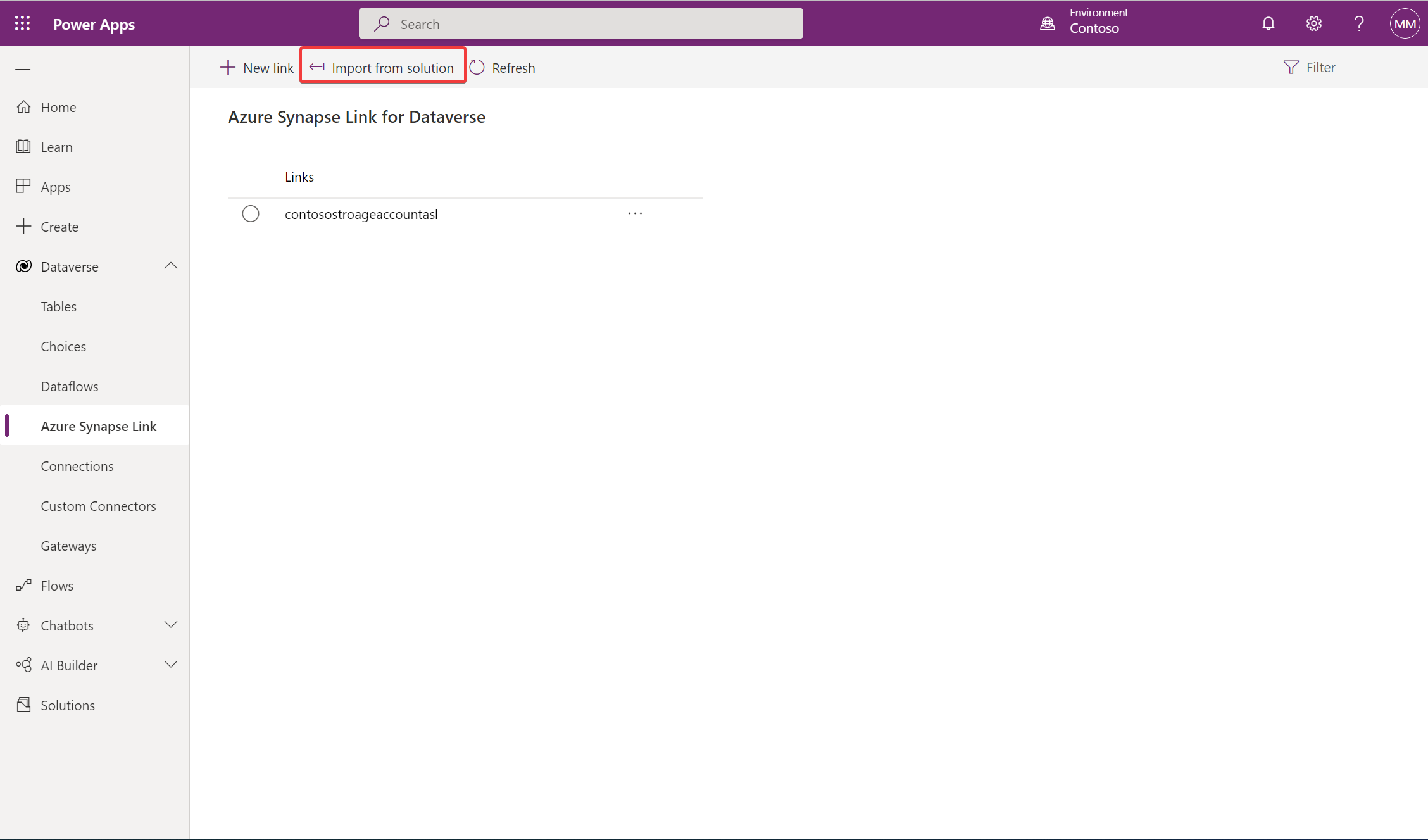
Task: Navigate to the Solutions menu item
Action: point(67,705)
